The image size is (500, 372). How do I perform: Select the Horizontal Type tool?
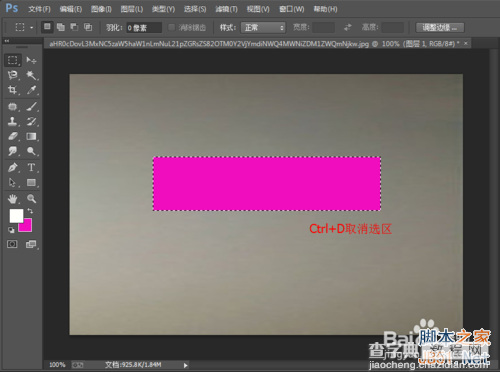31,167
